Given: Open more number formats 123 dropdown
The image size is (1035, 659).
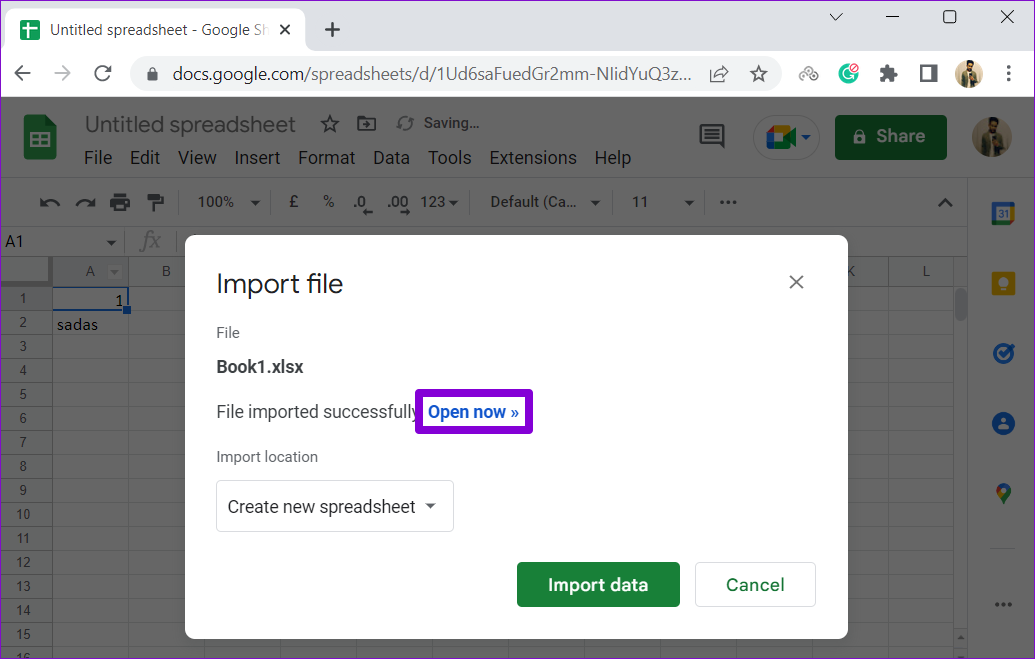Looking at the screenshot, I should tap(439, 202).
